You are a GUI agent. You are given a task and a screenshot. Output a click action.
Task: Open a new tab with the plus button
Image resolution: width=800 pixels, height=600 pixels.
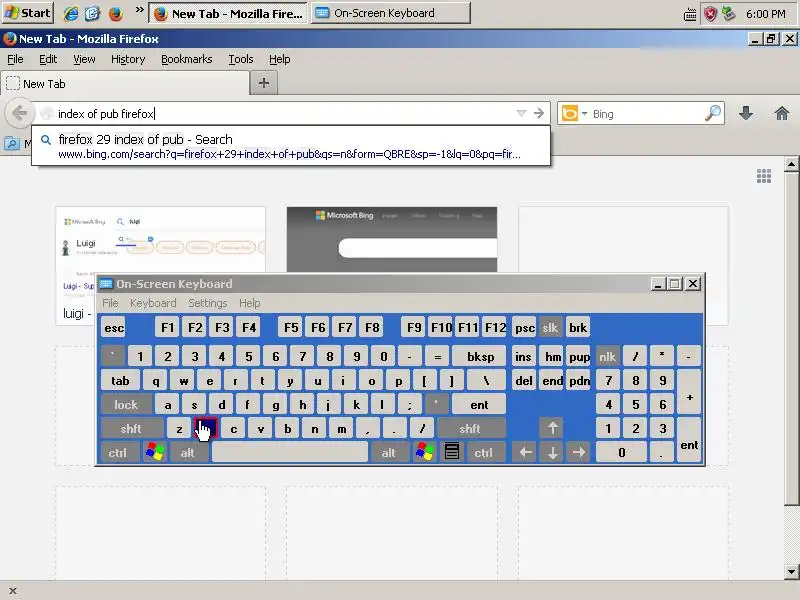point(264,83)
